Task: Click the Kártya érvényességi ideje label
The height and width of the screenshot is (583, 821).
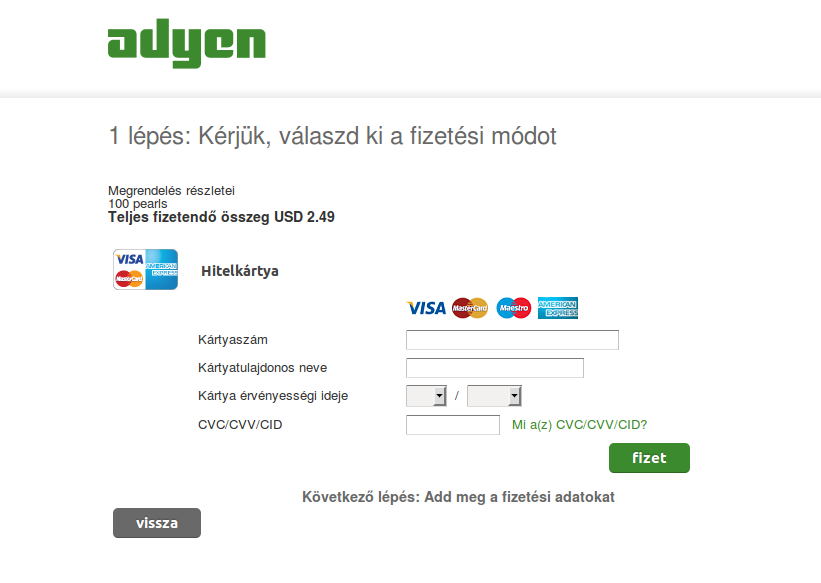Action: [273, 396]
